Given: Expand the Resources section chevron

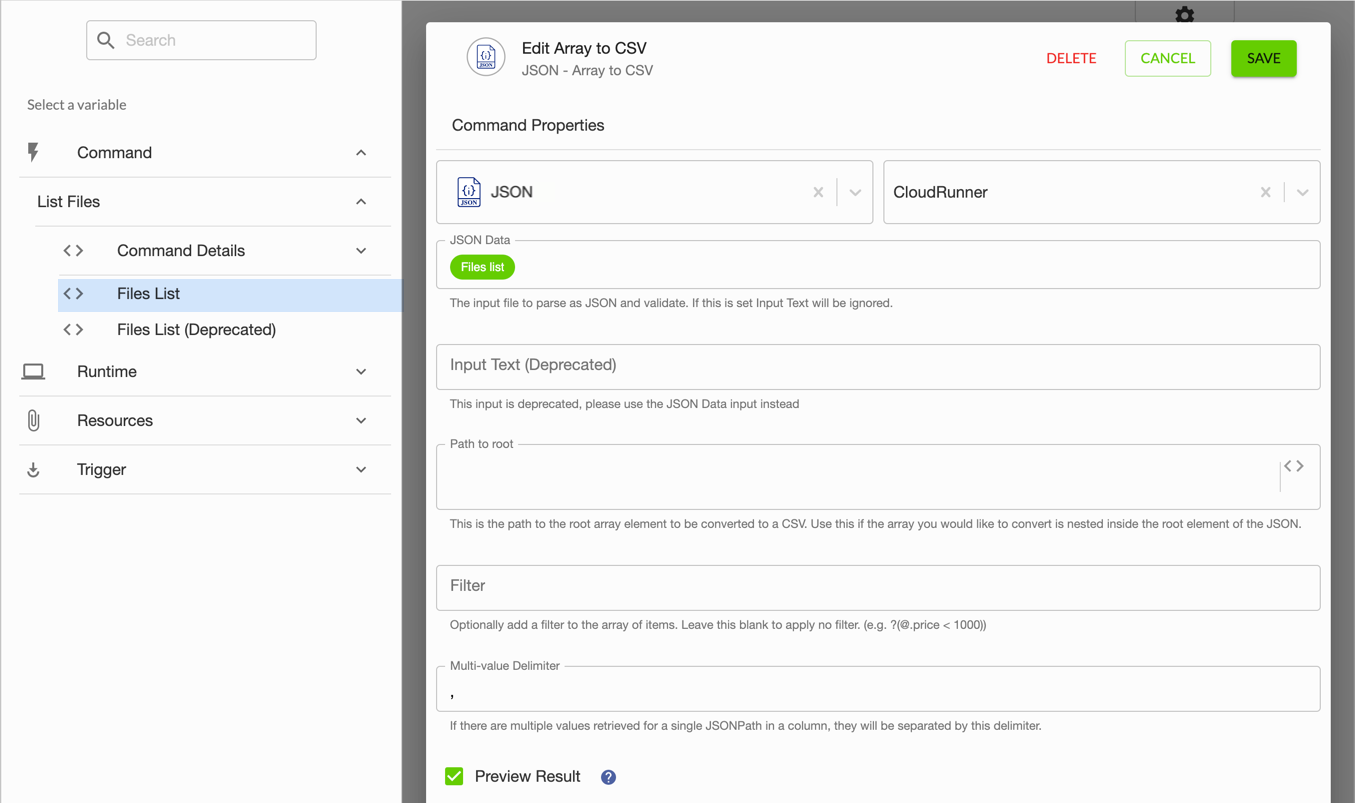Looking at the screenshot, I should [361, 421].
